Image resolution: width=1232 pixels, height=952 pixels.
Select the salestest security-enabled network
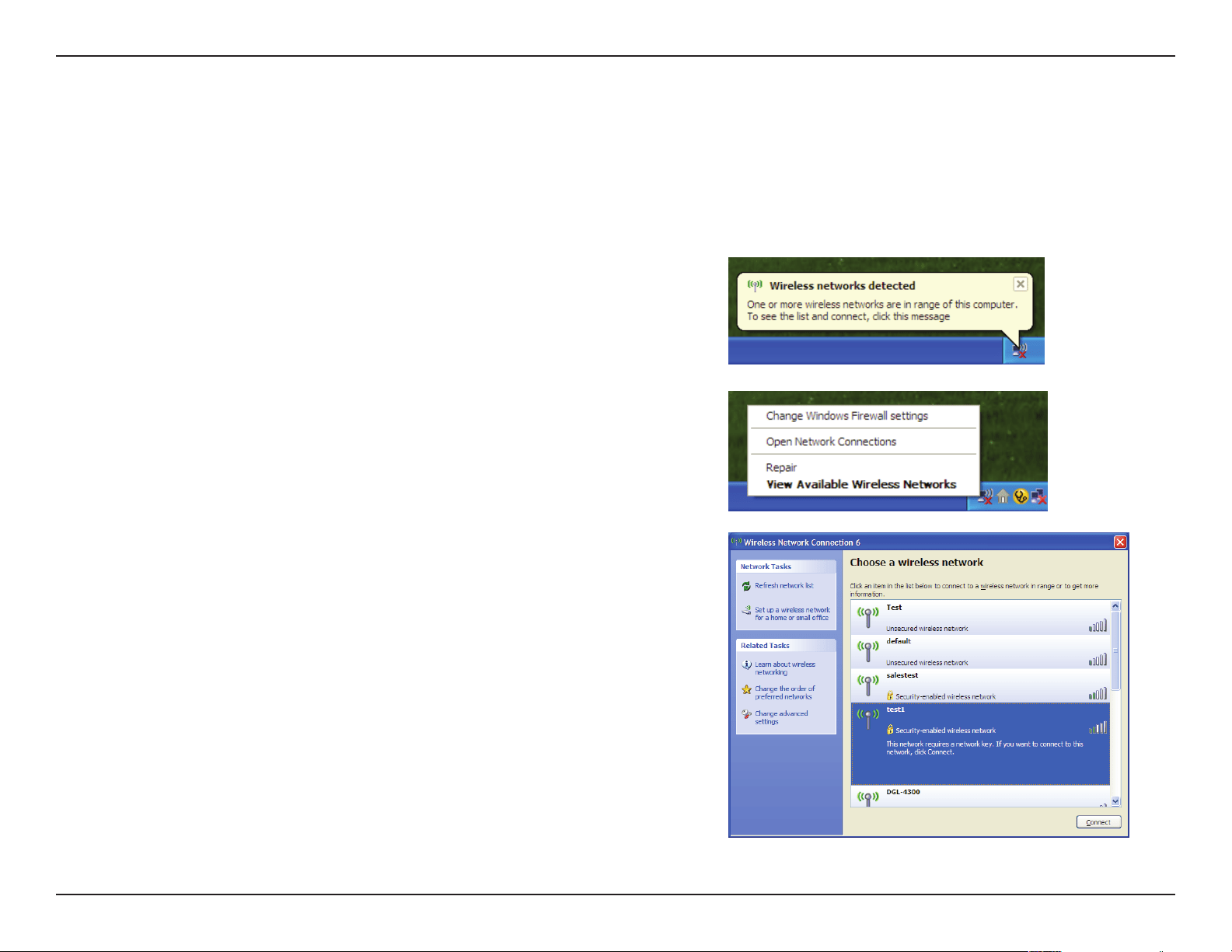point(980,685)
